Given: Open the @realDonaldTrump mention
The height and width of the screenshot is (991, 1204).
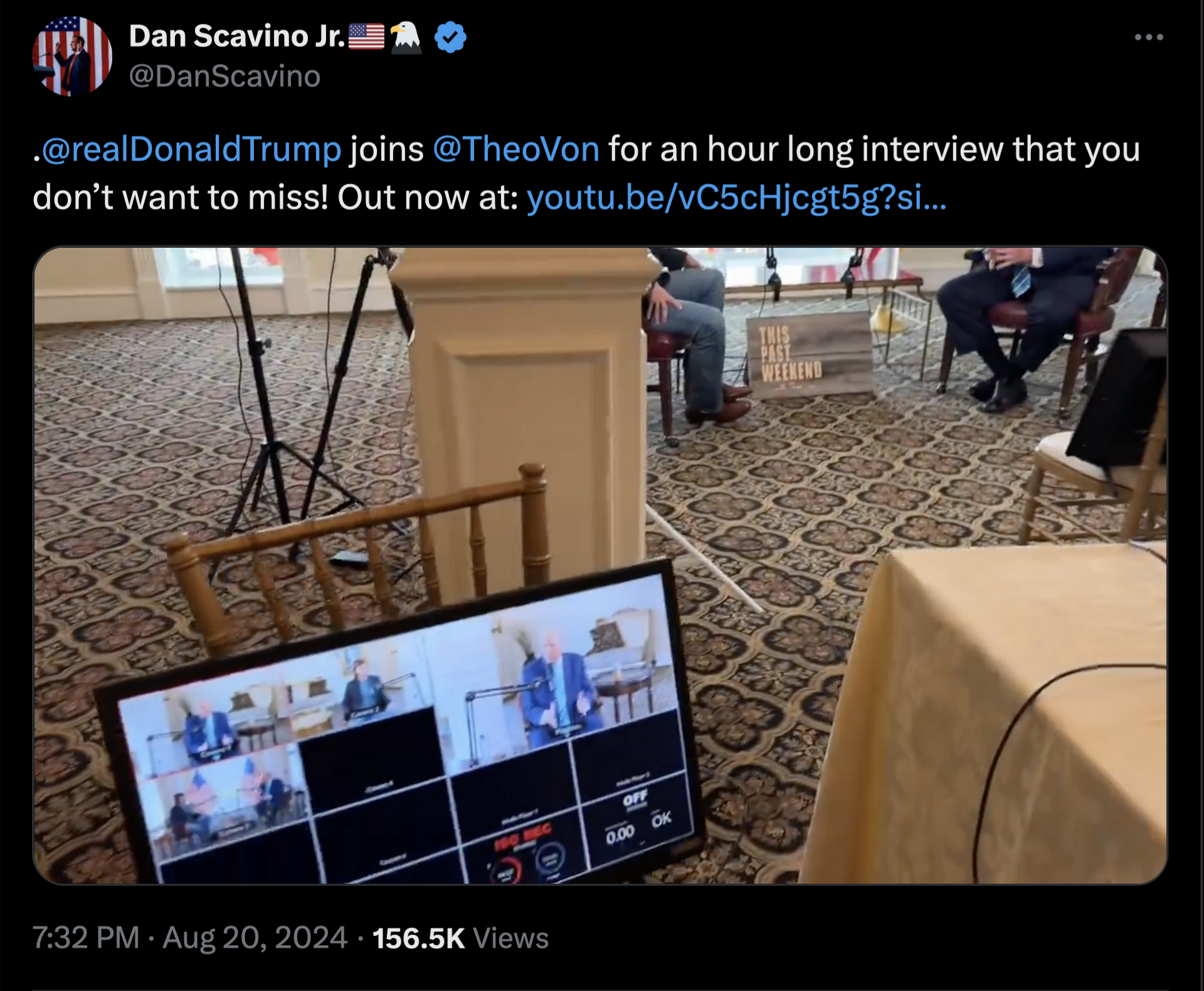Looking at the screenshot, I should (191, 149).
